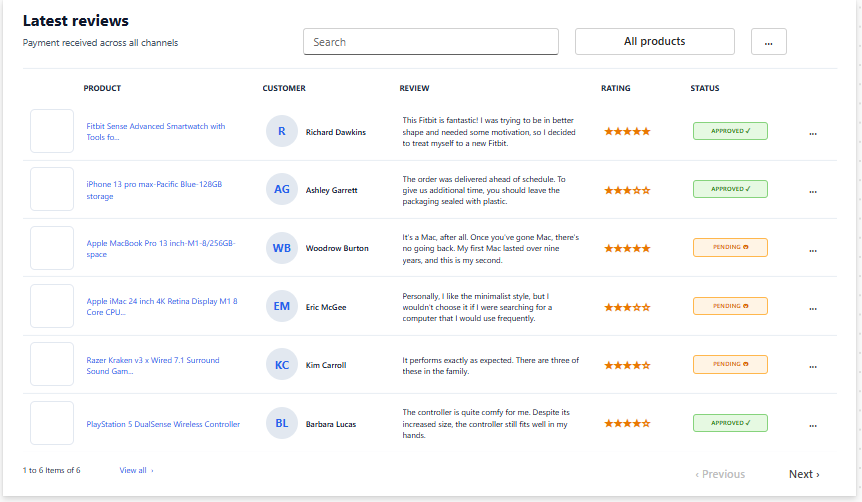The image size is (862, 502).
Task: Click the PlayStation 5 controller product thumbnail
Action: [52, 423]
